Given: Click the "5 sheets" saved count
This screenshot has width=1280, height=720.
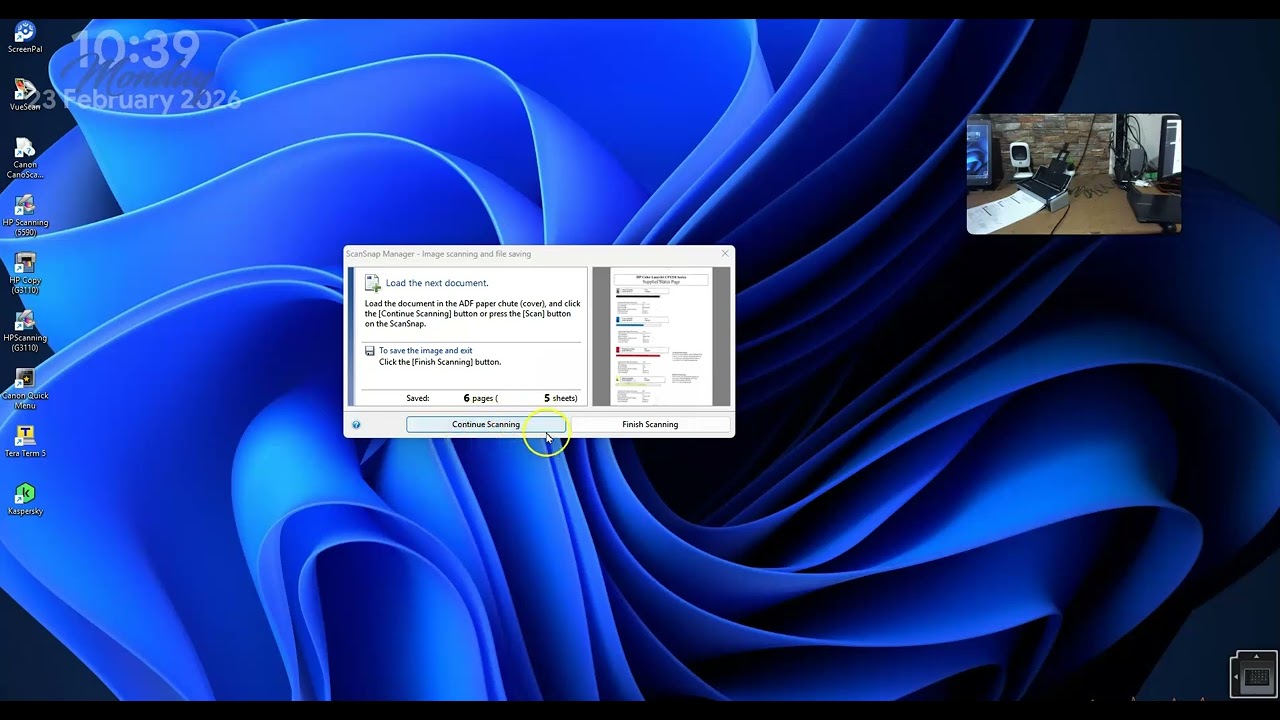Looking at the screenshot, I should 560,398.
